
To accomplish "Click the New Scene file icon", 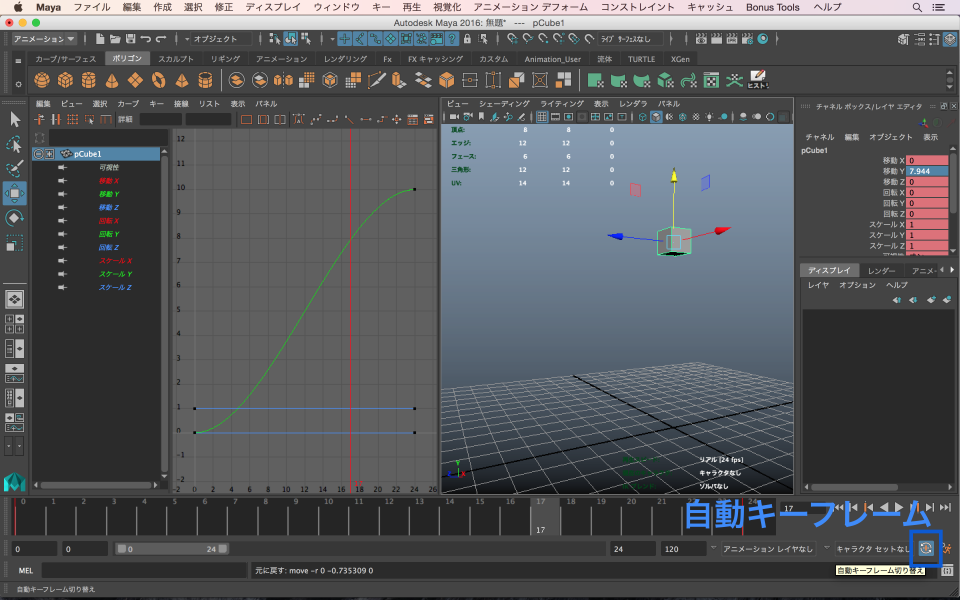I will (x=100, y=39).
